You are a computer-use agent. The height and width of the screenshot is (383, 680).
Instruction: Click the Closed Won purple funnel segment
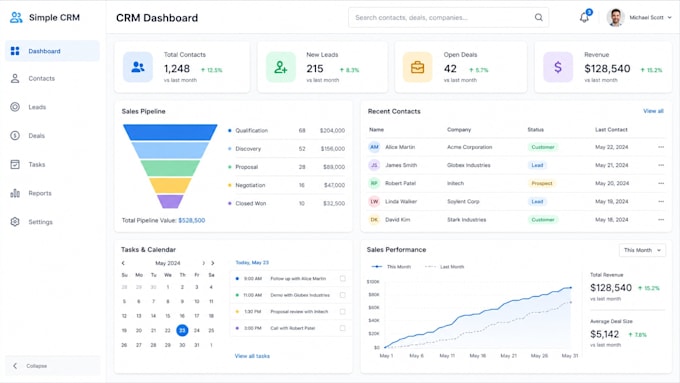tap(170, 201)
